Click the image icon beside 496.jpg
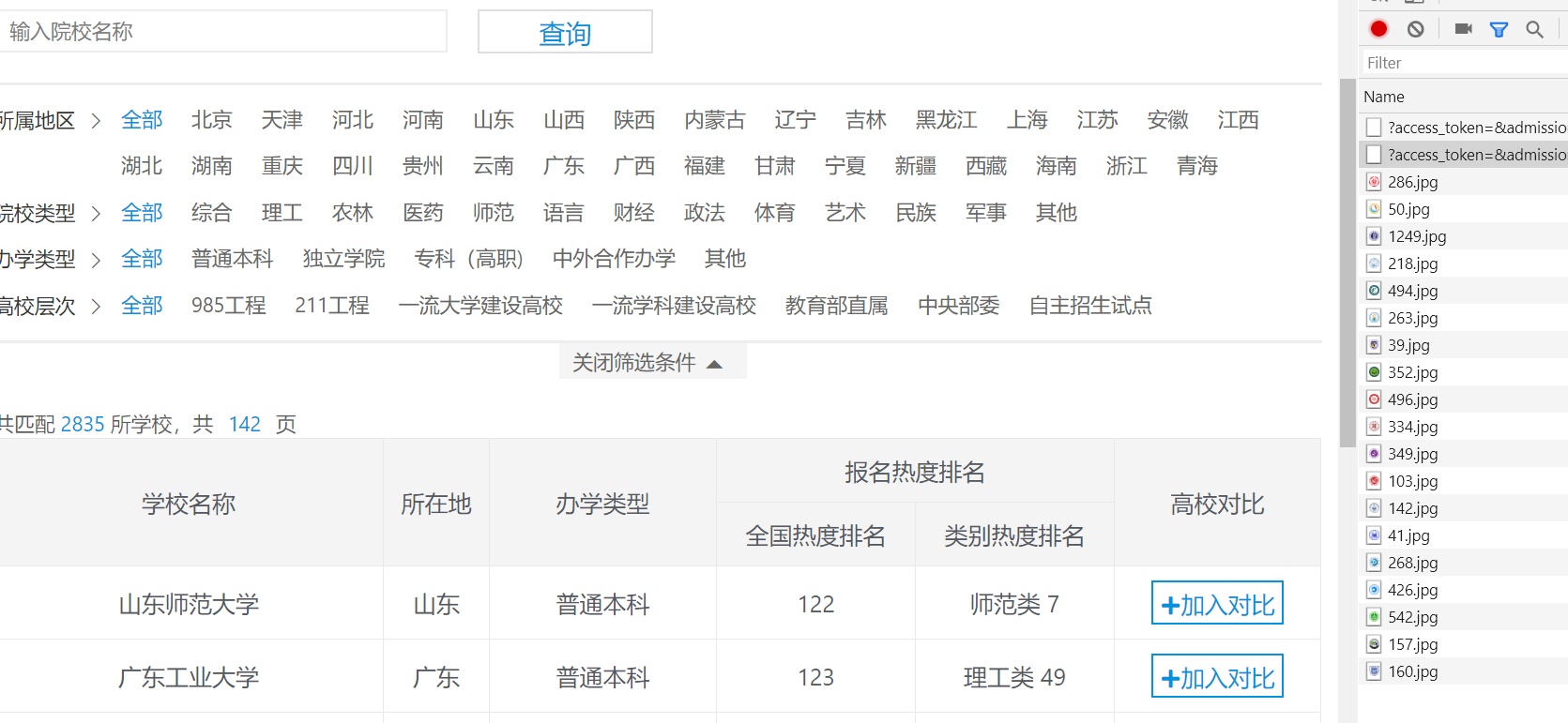Image resolution: width=1568 pixels, height=723 pixels. tap(1374, 399)
